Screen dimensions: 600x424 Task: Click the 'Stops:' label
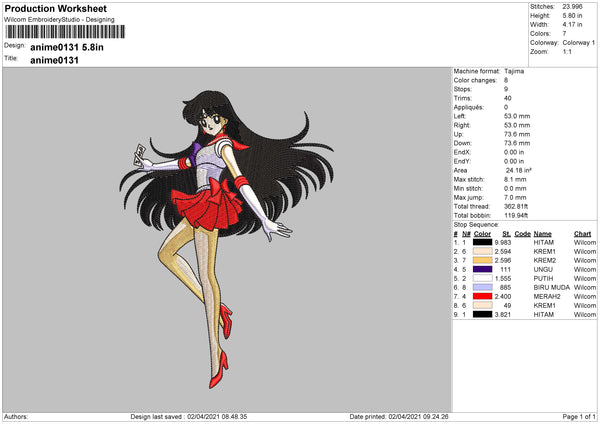[x=463, y=89]
